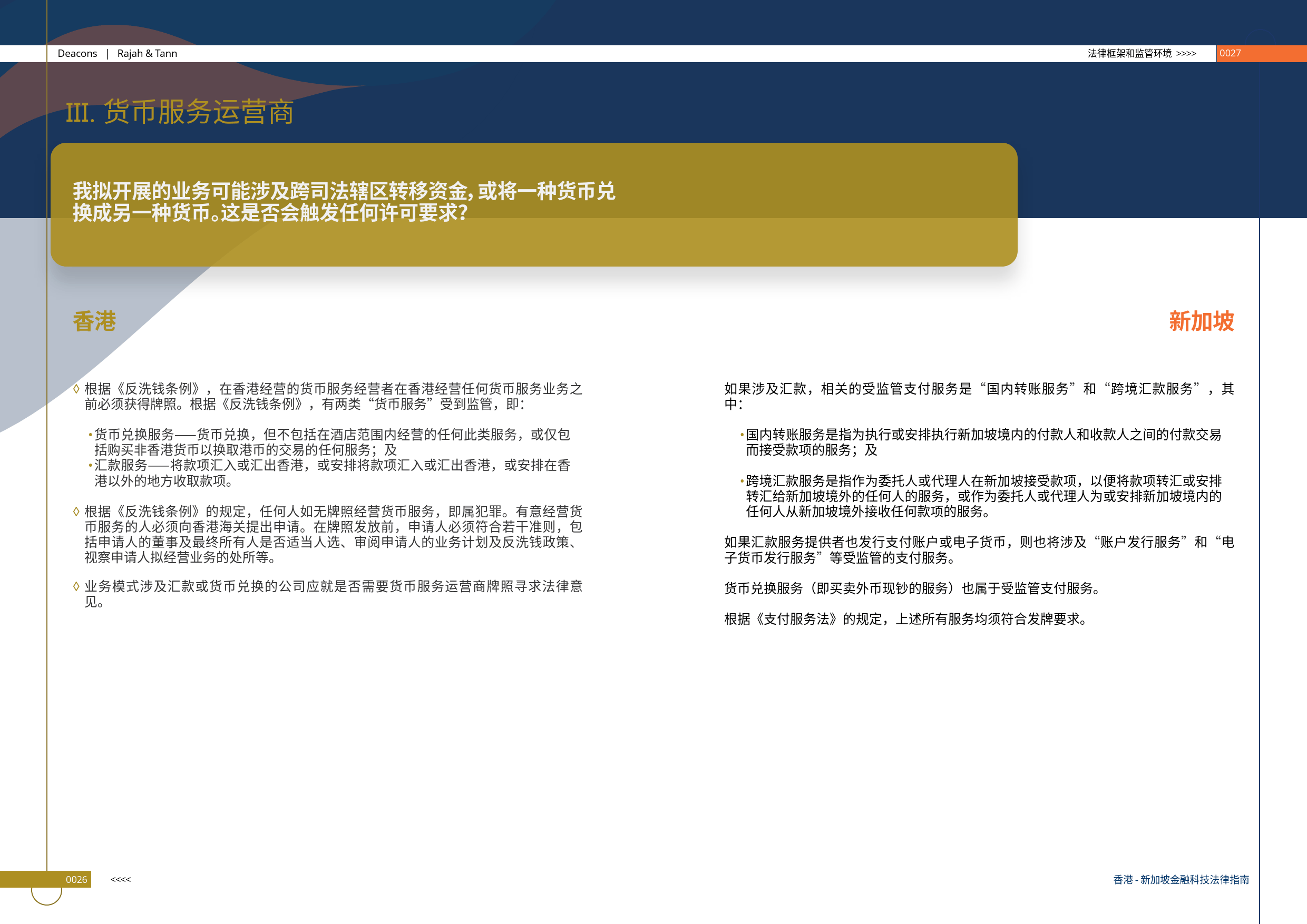Click the Rajah & Tann header label
Viewport: 1307px width, 924px height.
point(147,54)
